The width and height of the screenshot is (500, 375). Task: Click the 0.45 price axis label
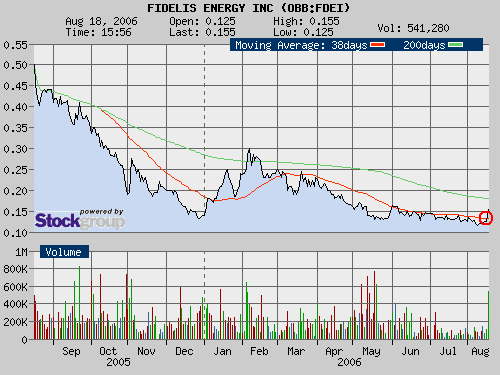click(x=15, y=86)
